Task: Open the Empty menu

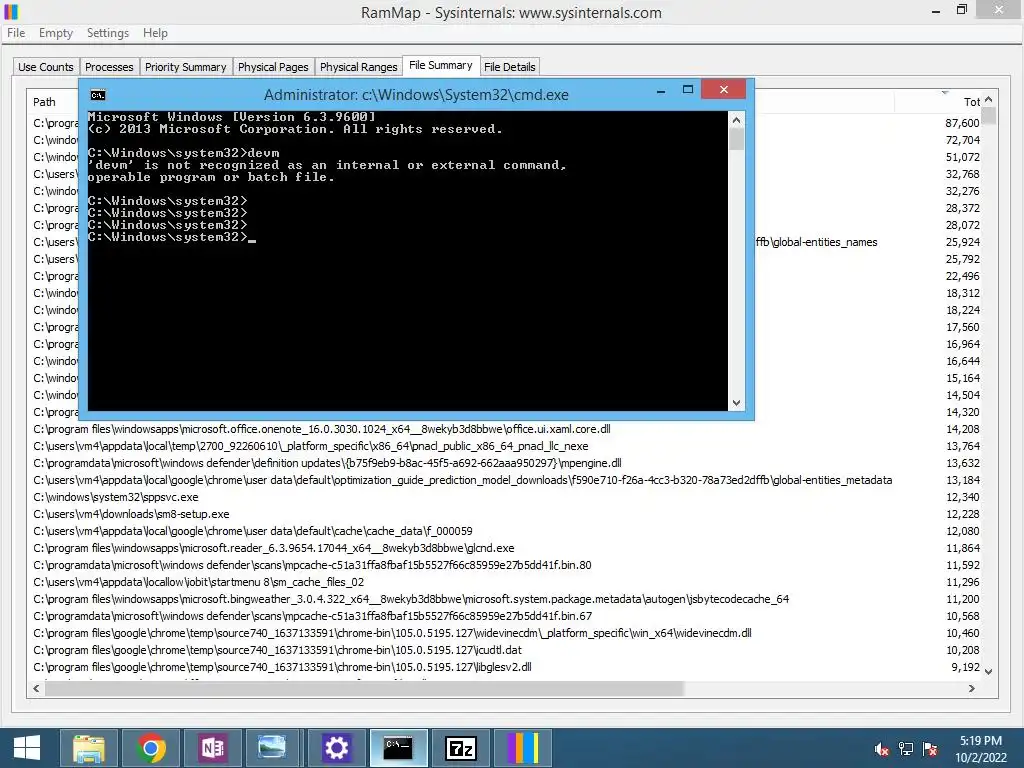Action: [x=56, y=33]
